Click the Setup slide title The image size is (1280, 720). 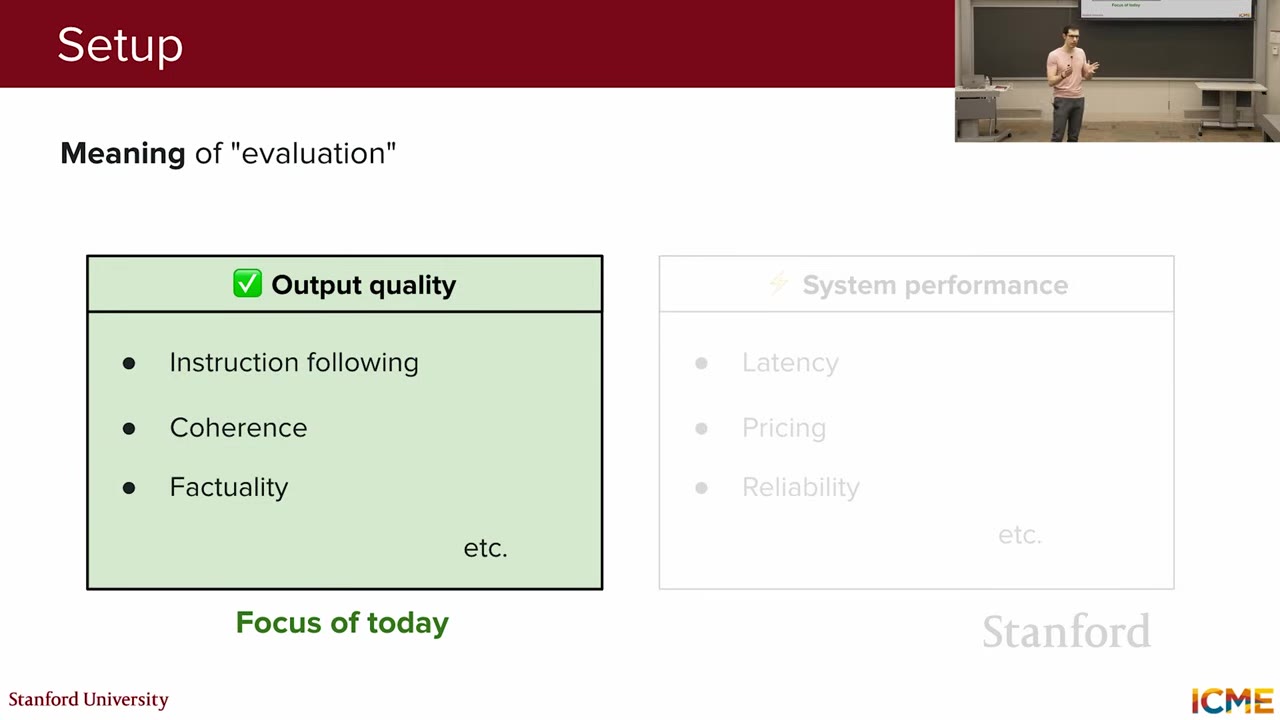coord(120,45)
